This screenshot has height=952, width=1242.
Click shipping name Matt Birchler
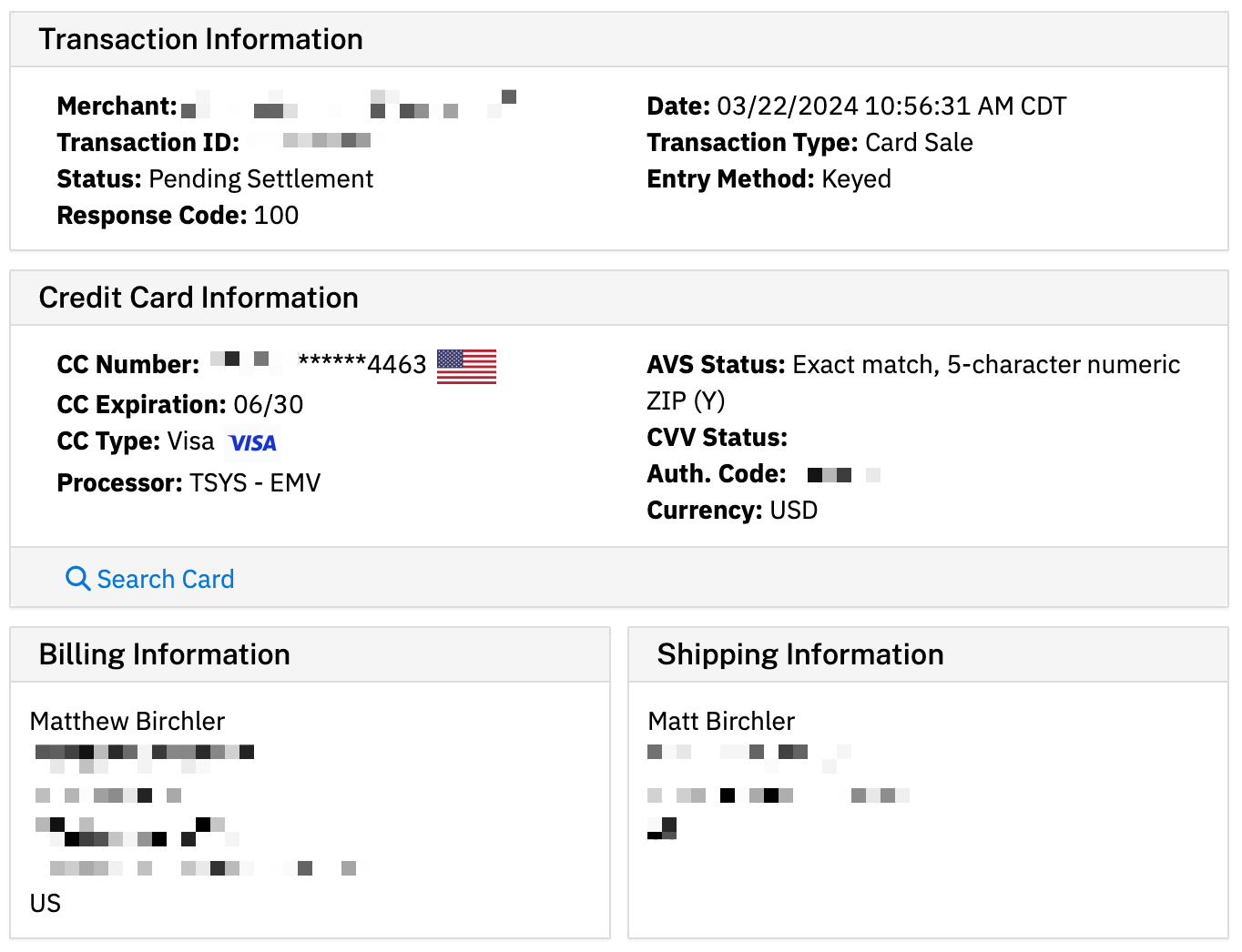tap(721, 721)
